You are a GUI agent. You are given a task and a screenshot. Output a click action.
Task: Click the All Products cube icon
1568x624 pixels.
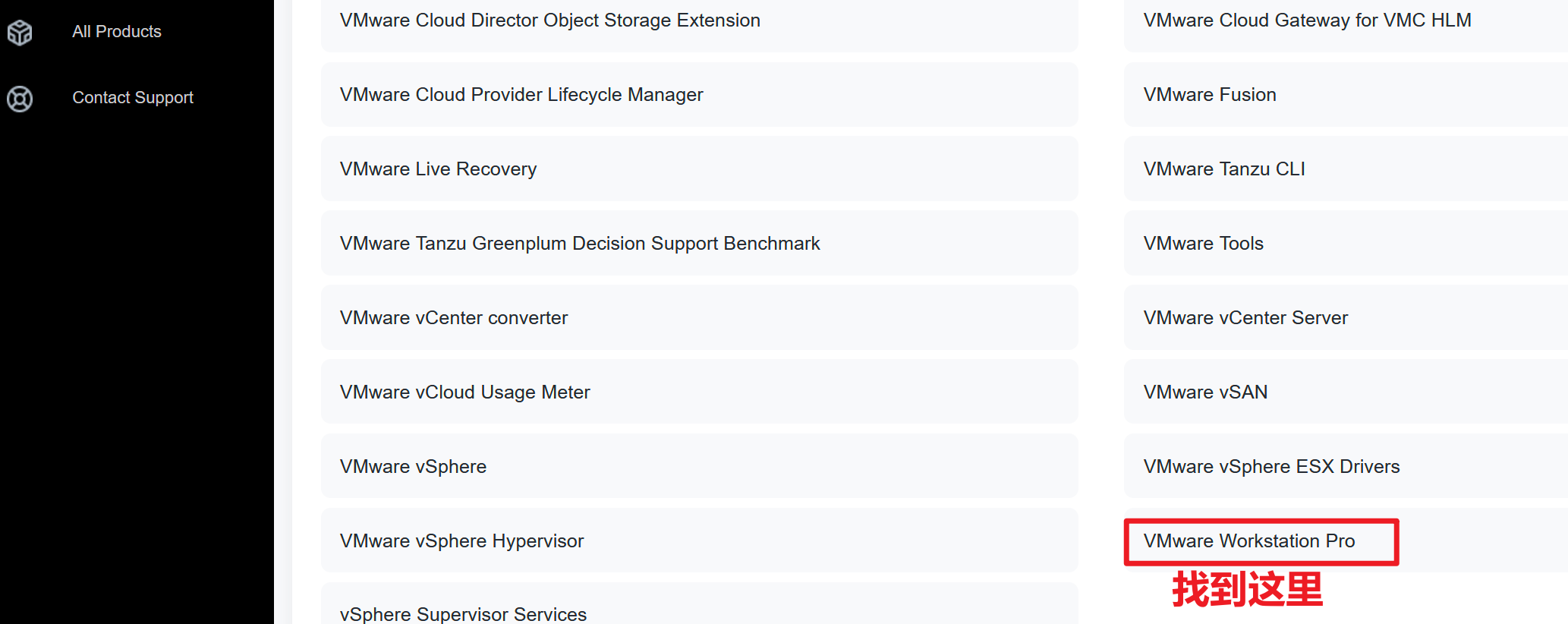pos(20,32)
